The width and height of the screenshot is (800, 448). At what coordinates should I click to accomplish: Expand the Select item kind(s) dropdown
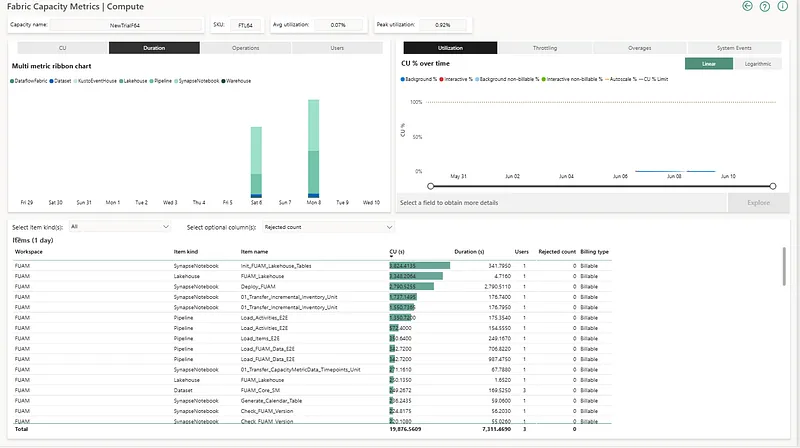pyautogui.click(x=119, y=227)
